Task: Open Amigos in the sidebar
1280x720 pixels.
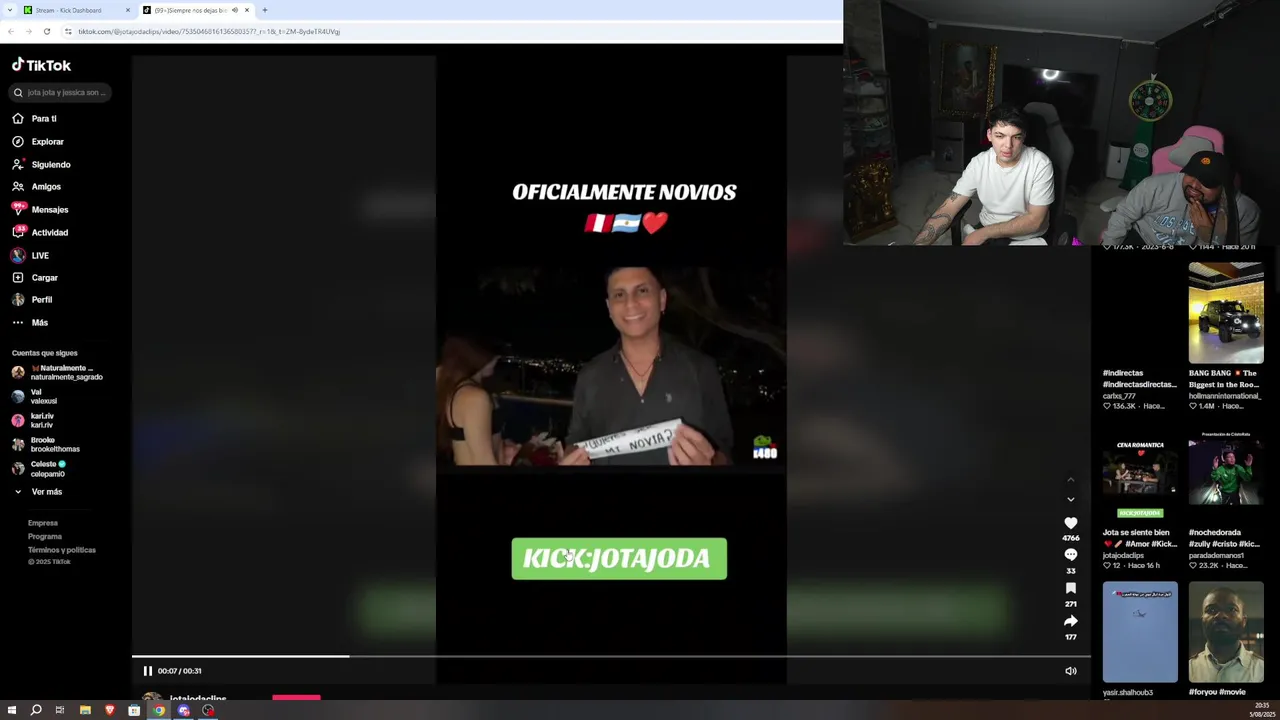Action: point(46,186)
